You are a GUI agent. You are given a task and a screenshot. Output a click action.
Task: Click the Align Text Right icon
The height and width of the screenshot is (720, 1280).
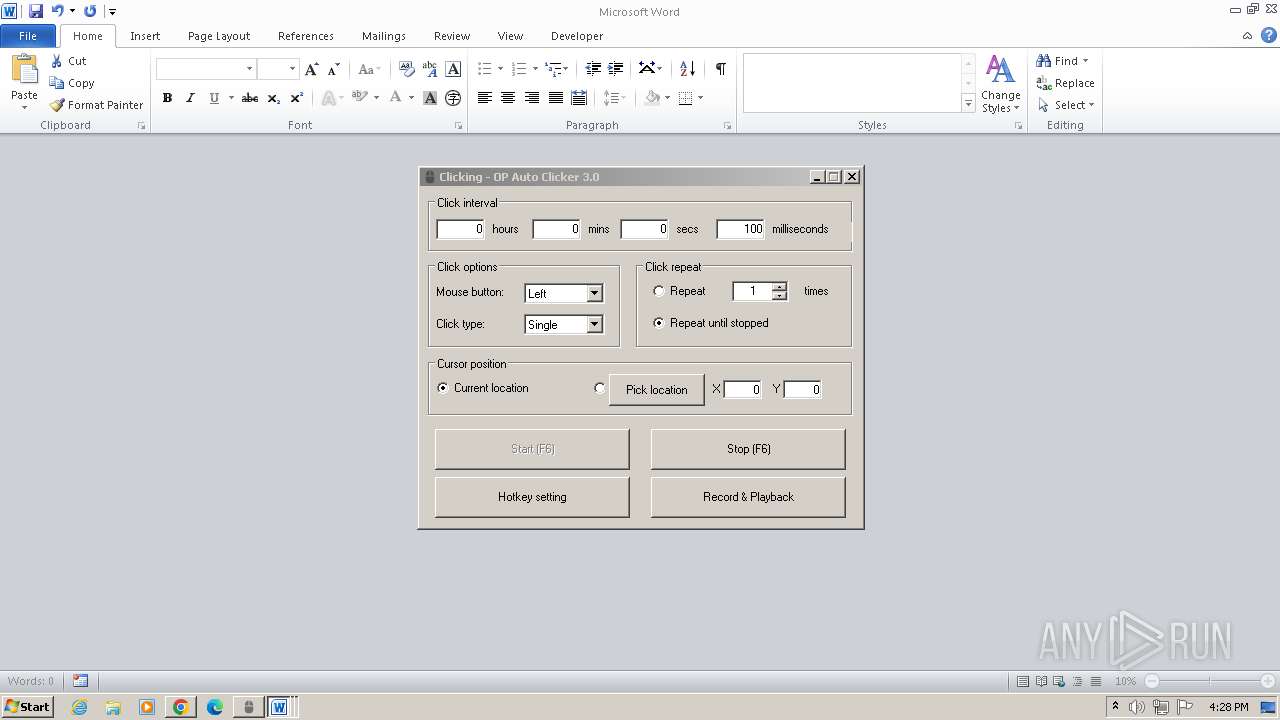point(532,98)
